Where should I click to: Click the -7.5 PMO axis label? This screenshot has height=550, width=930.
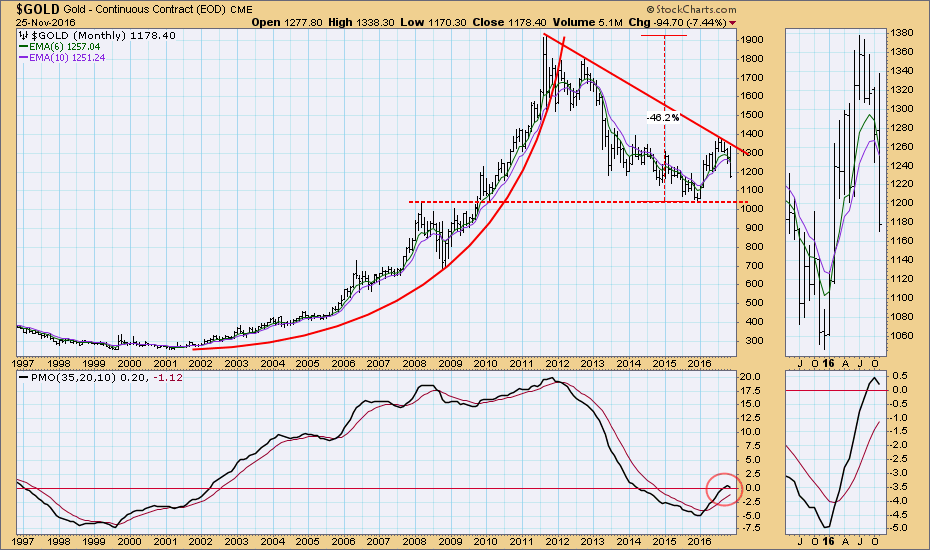[x=749, y=528]
